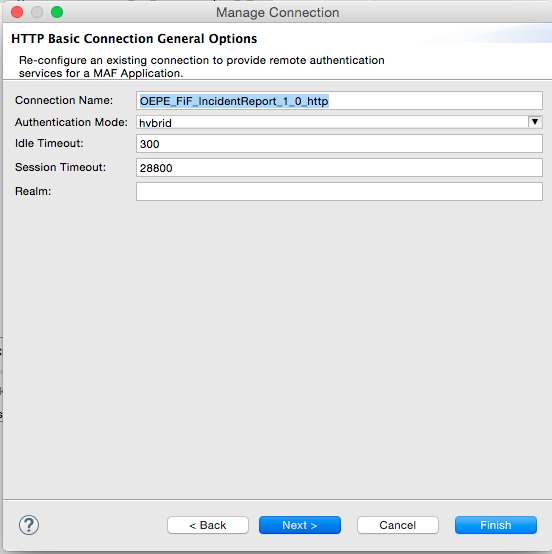This screenshot has width=552, height=554.
Task: Select the "Authentication Mode:" label
Action: (71, 122)
